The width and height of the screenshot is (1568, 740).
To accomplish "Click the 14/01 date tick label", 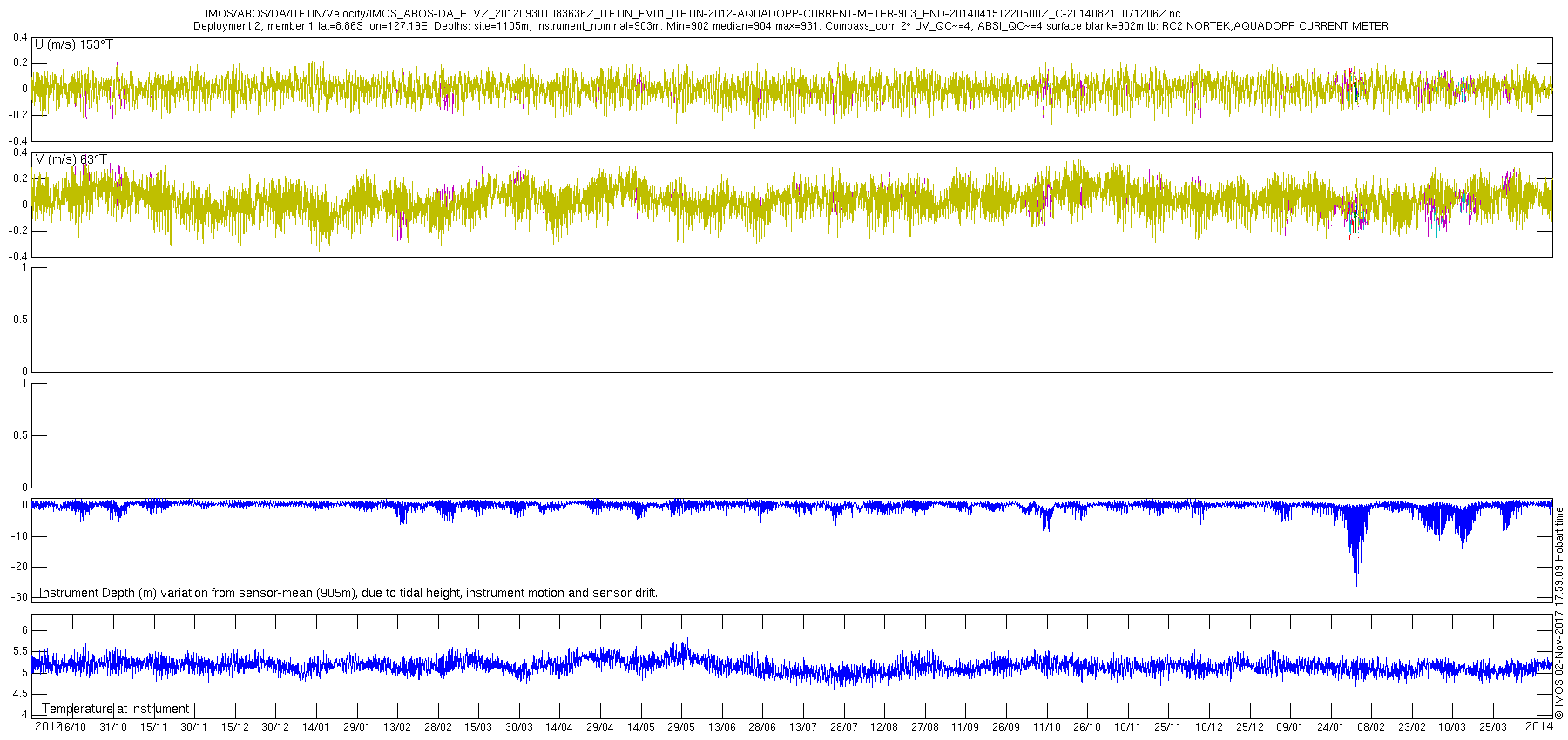I will tap(316, 728).
